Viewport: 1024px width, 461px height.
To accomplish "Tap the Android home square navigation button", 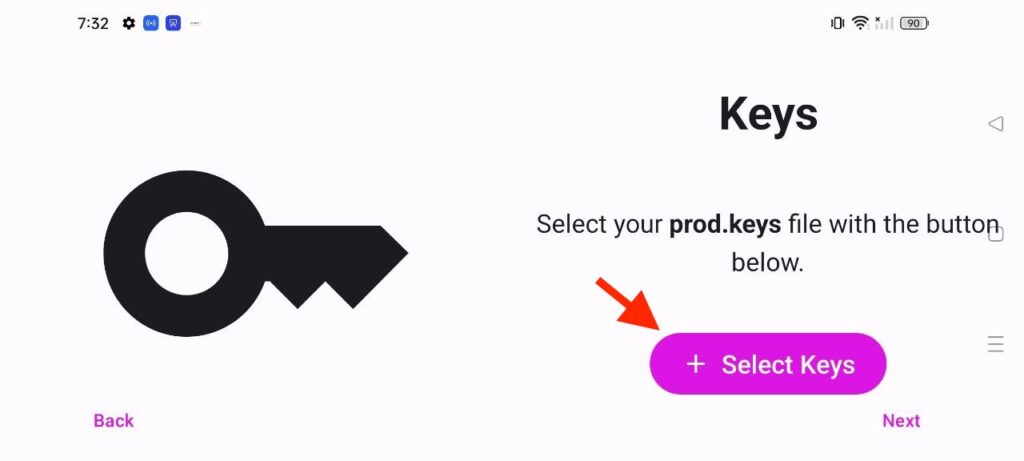I will [995, 233].
